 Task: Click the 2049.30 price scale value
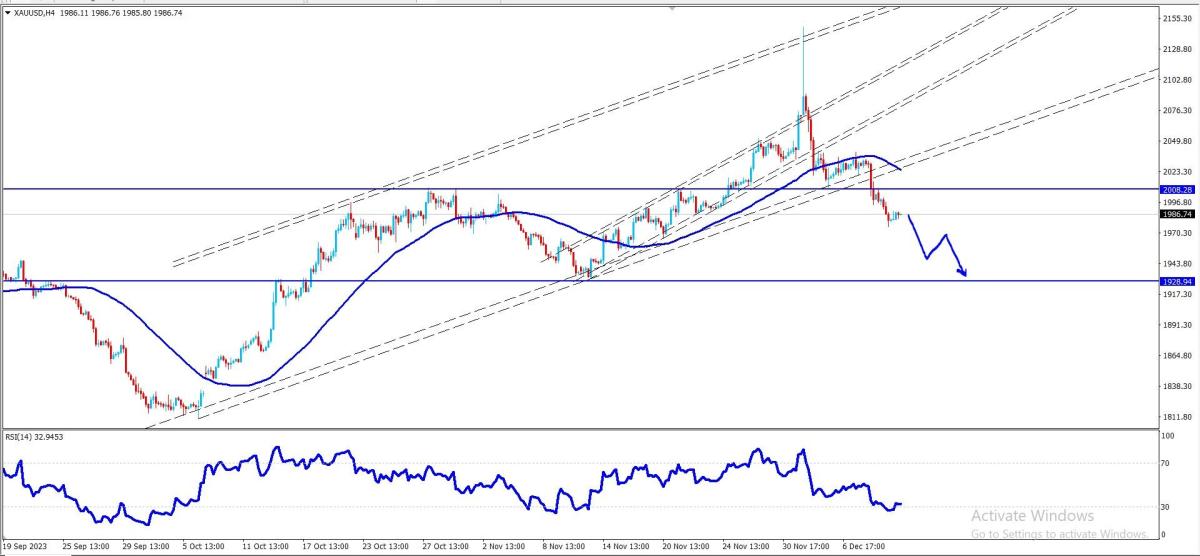point(1177,141)
